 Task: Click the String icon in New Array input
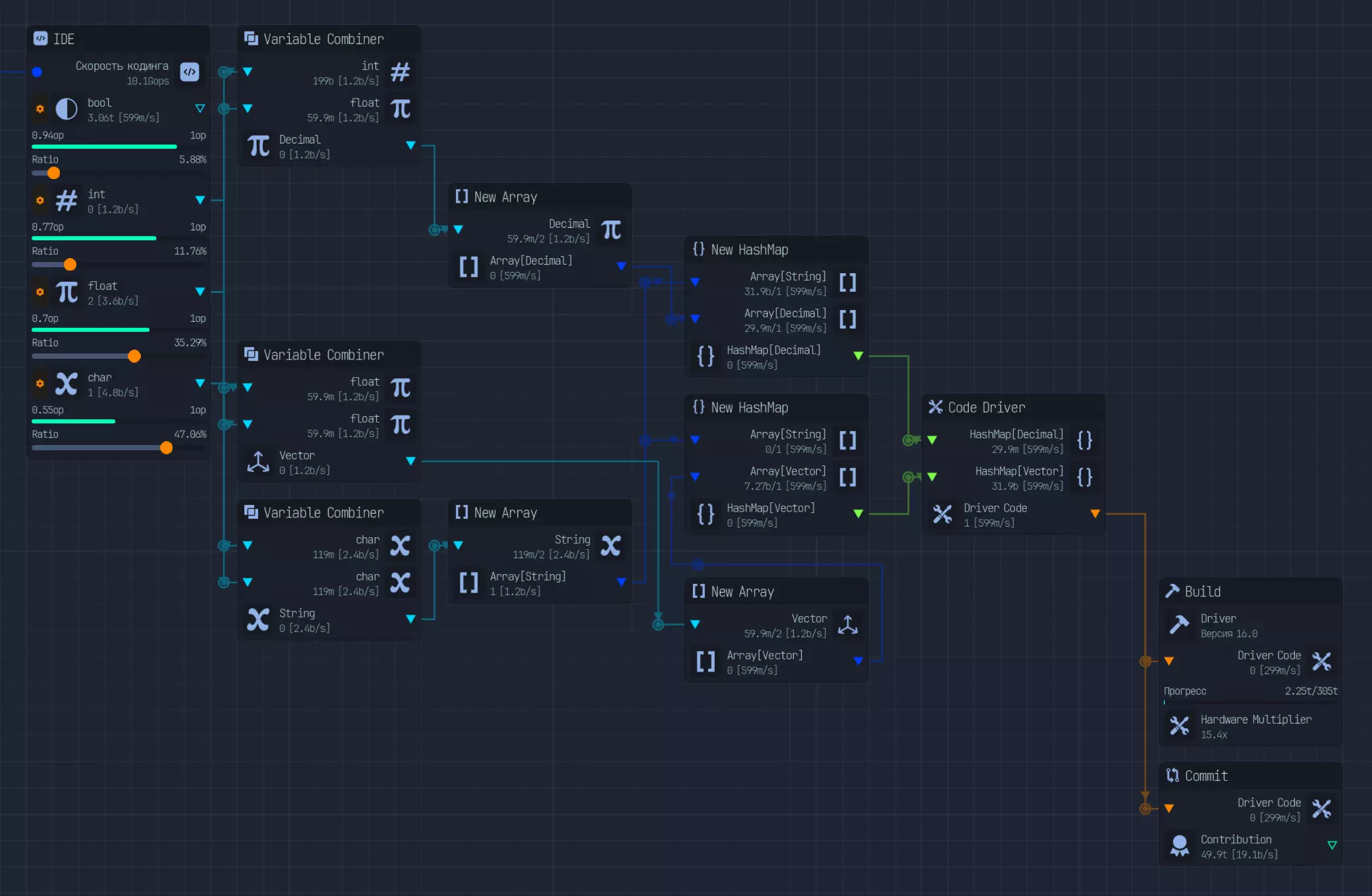click(x=611, y=546)
